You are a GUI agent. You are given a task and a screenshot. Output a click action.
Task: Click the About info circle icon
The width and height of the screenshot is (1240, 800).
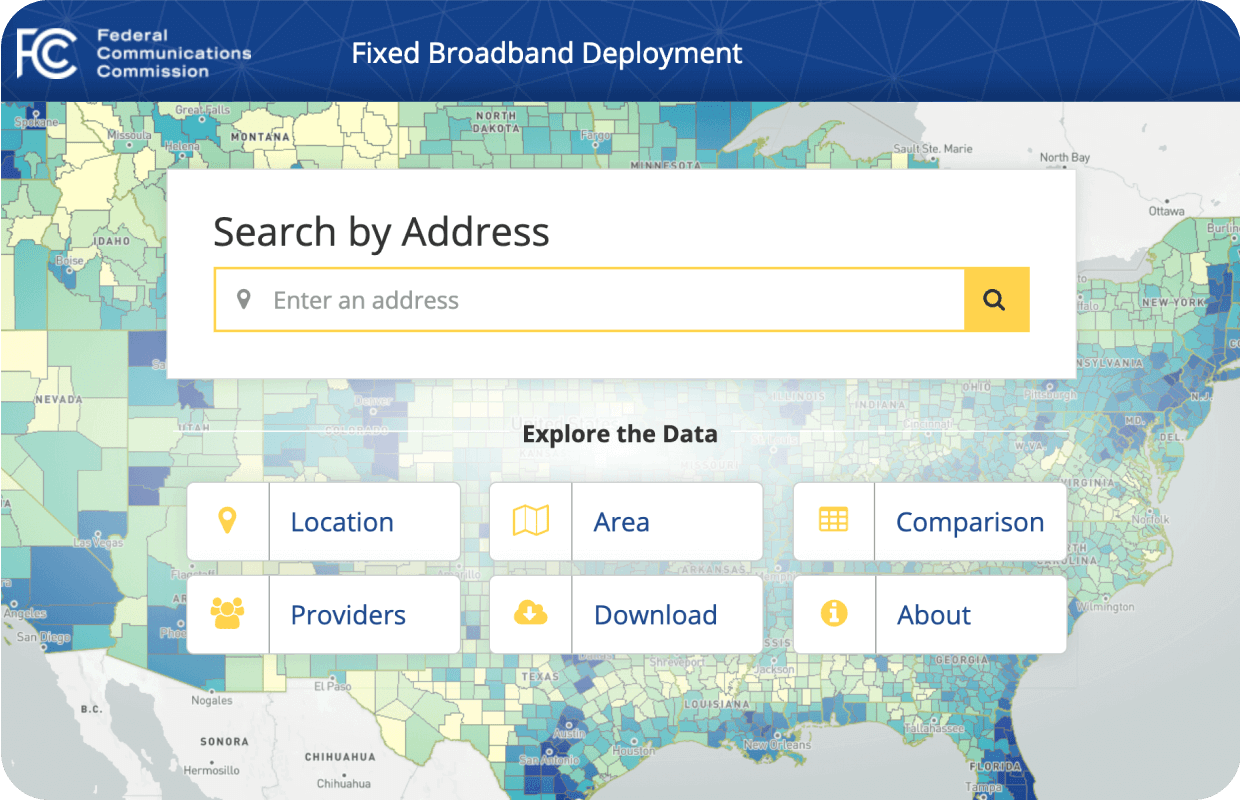(833, 613)
